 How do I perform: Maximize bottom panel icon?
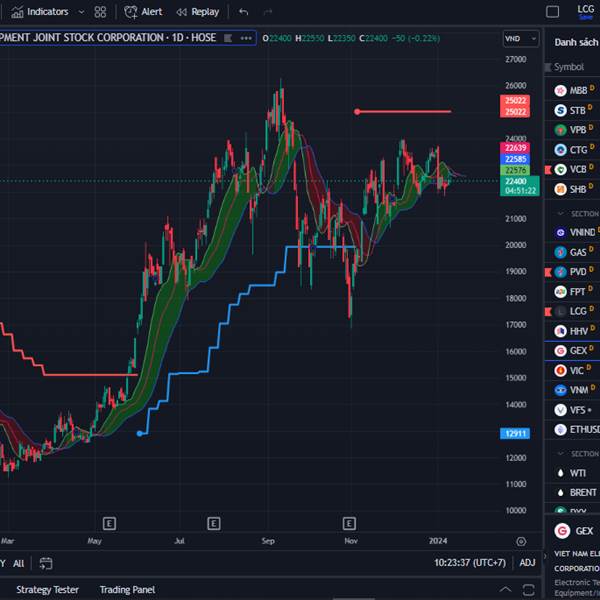528,590
